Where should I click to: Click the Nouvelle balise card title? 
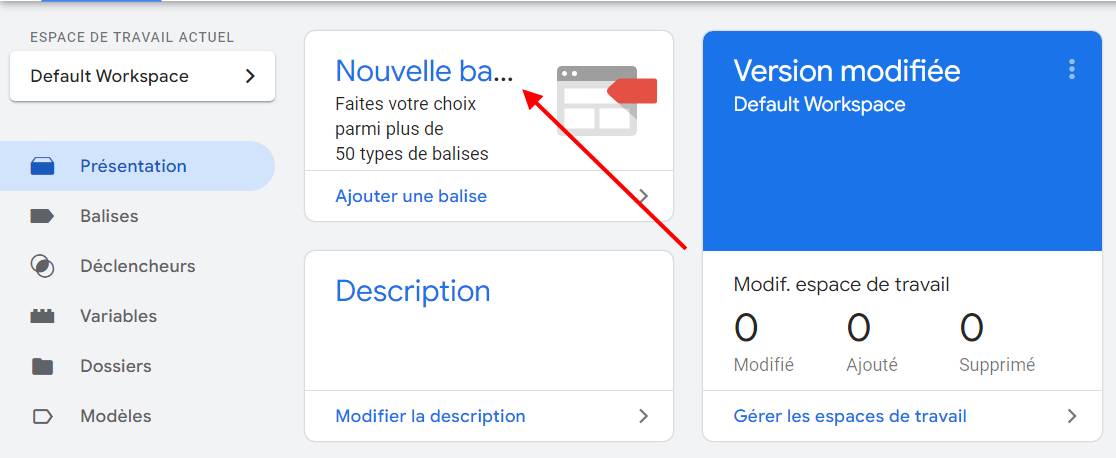click(x=423, y=70)
